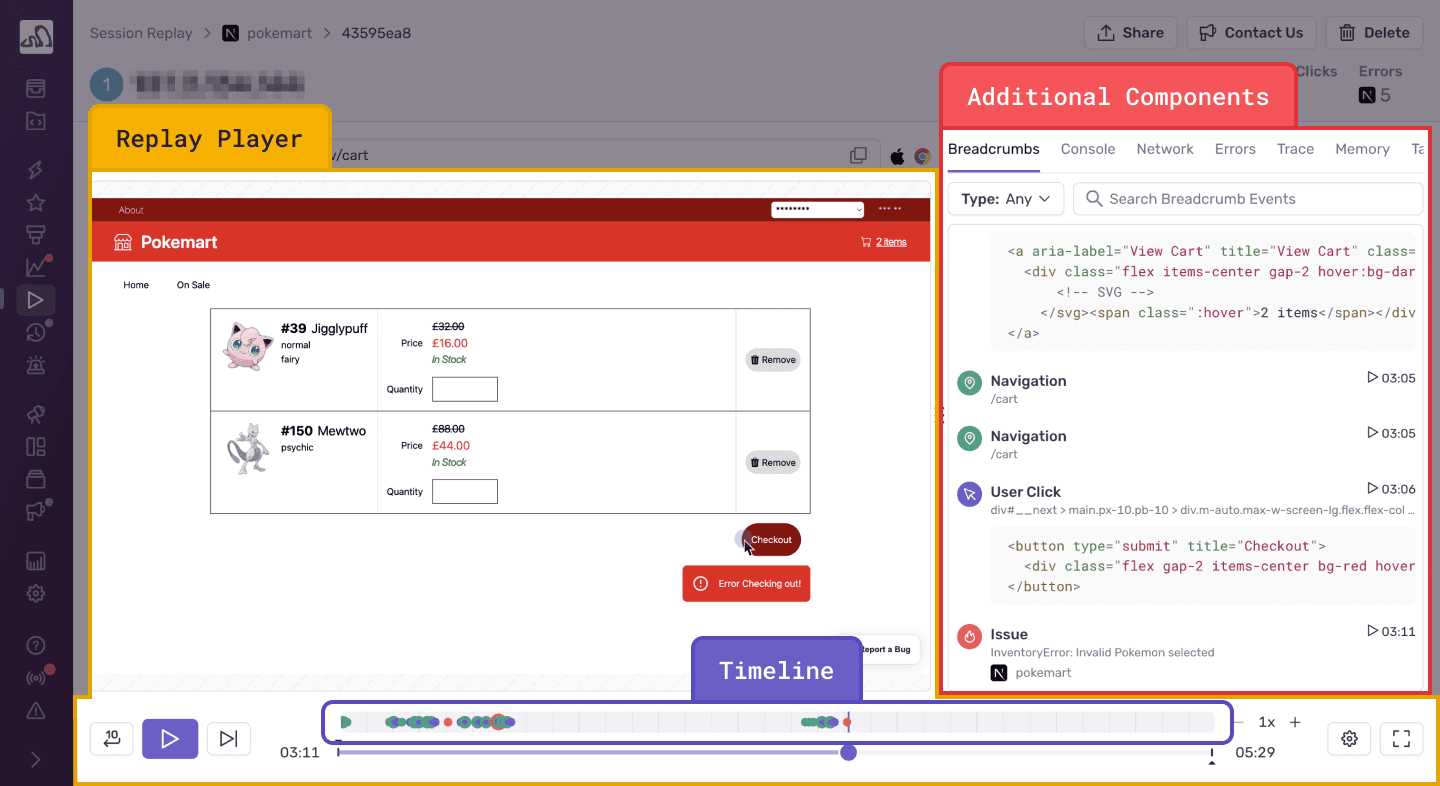Select the Issues icon in the left sidebar
1440x786 pixels.
[x=36, y=88]
